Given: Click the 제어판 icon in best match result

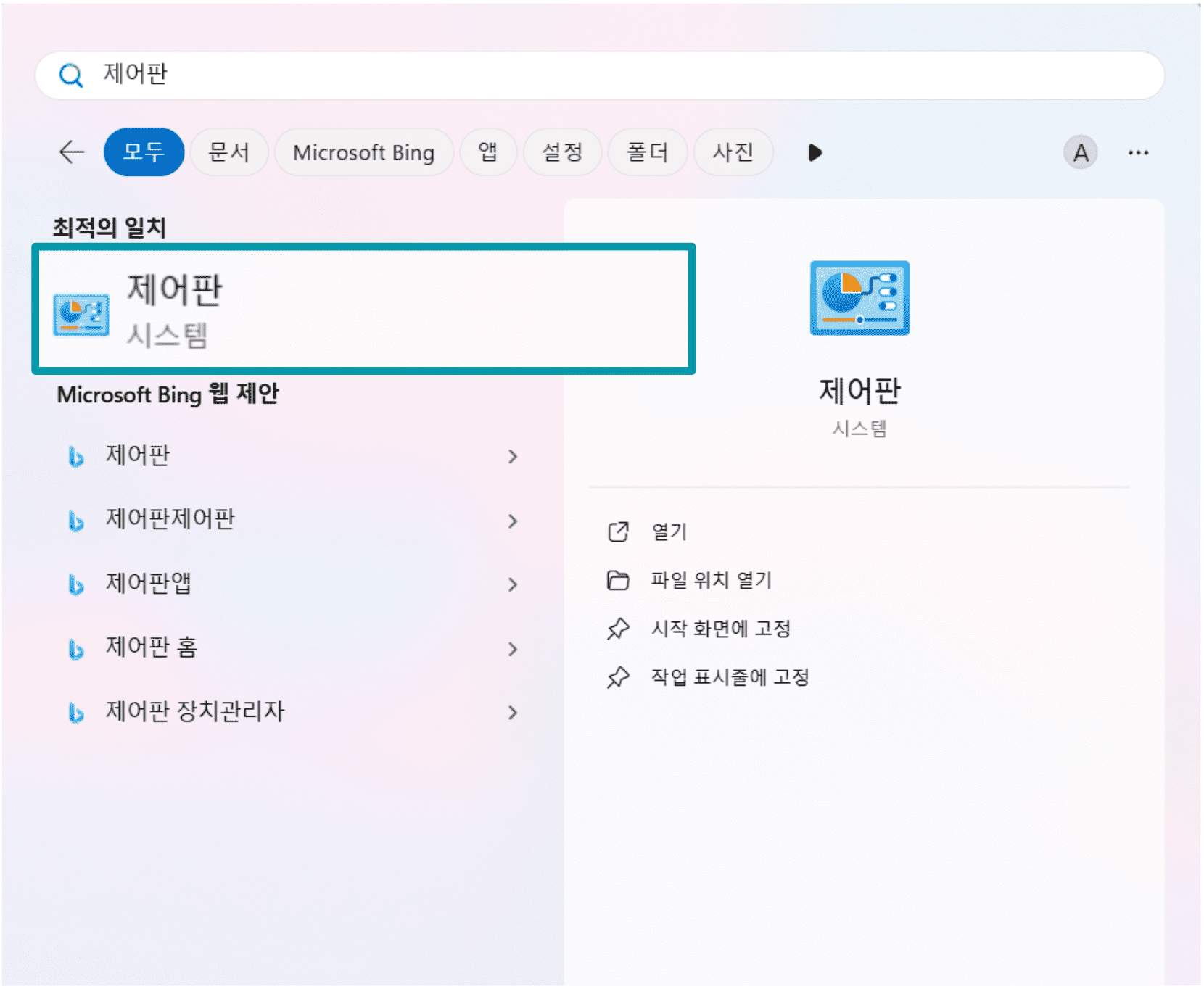Looking at the screenshot, I should [81, 315].
